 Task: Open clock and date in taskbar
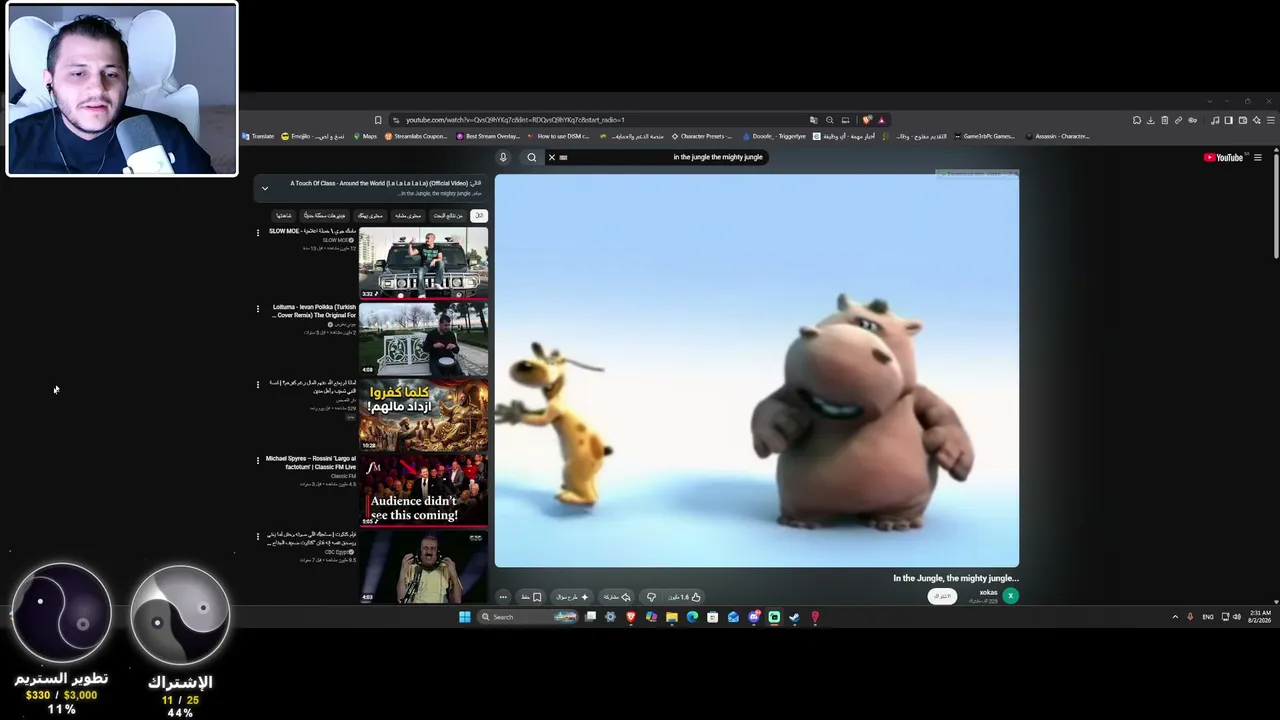coord(1259,617)
